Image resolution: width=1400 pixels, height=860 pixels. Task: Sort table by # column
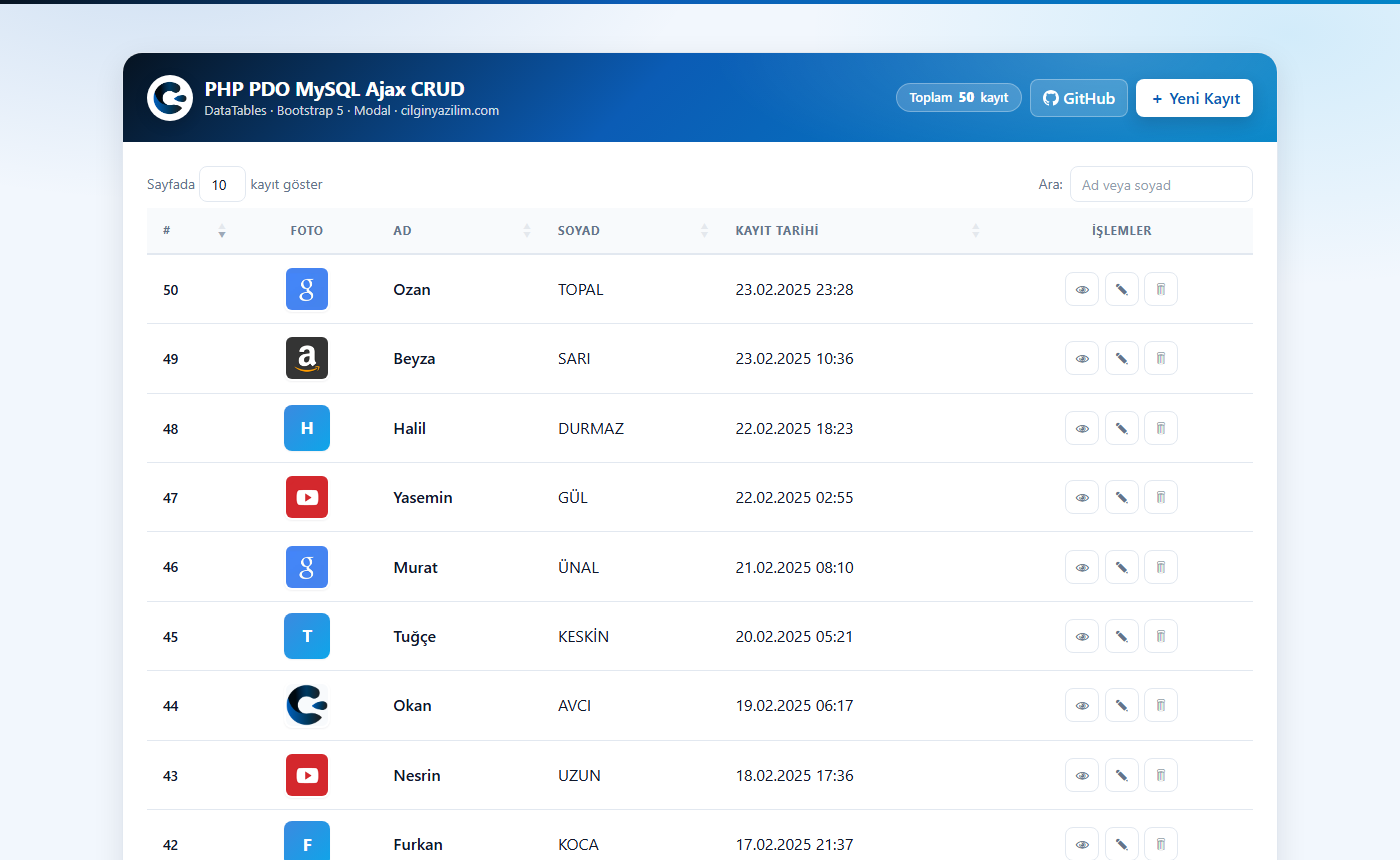click(x=194, y=230)
